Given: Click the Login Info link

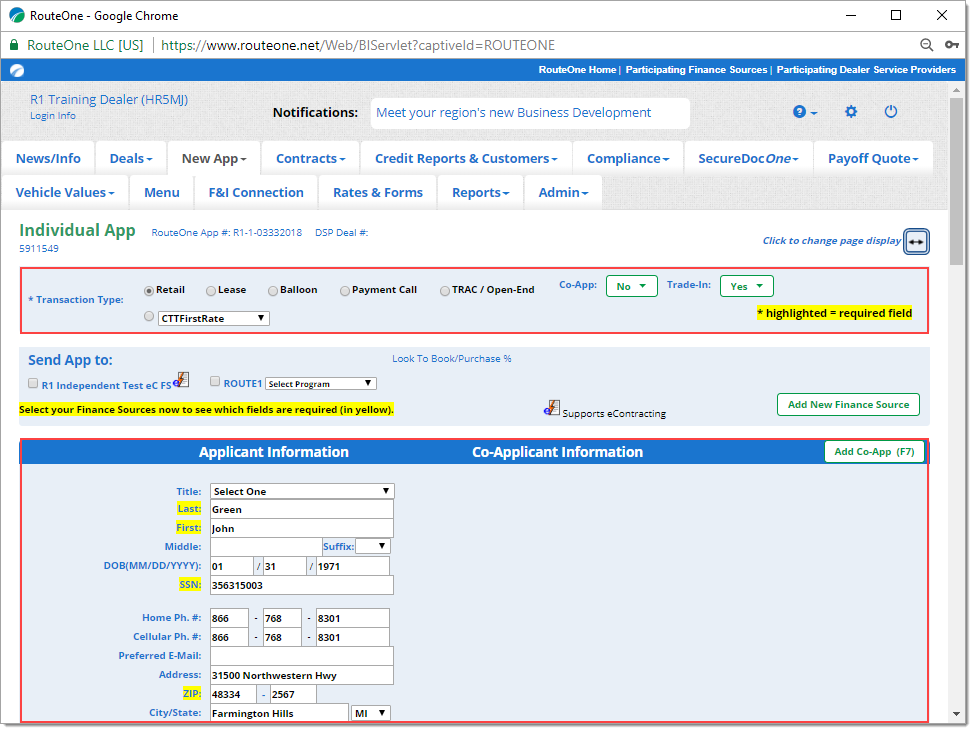Looking at the screenshot, I should (x=53, y=116).
